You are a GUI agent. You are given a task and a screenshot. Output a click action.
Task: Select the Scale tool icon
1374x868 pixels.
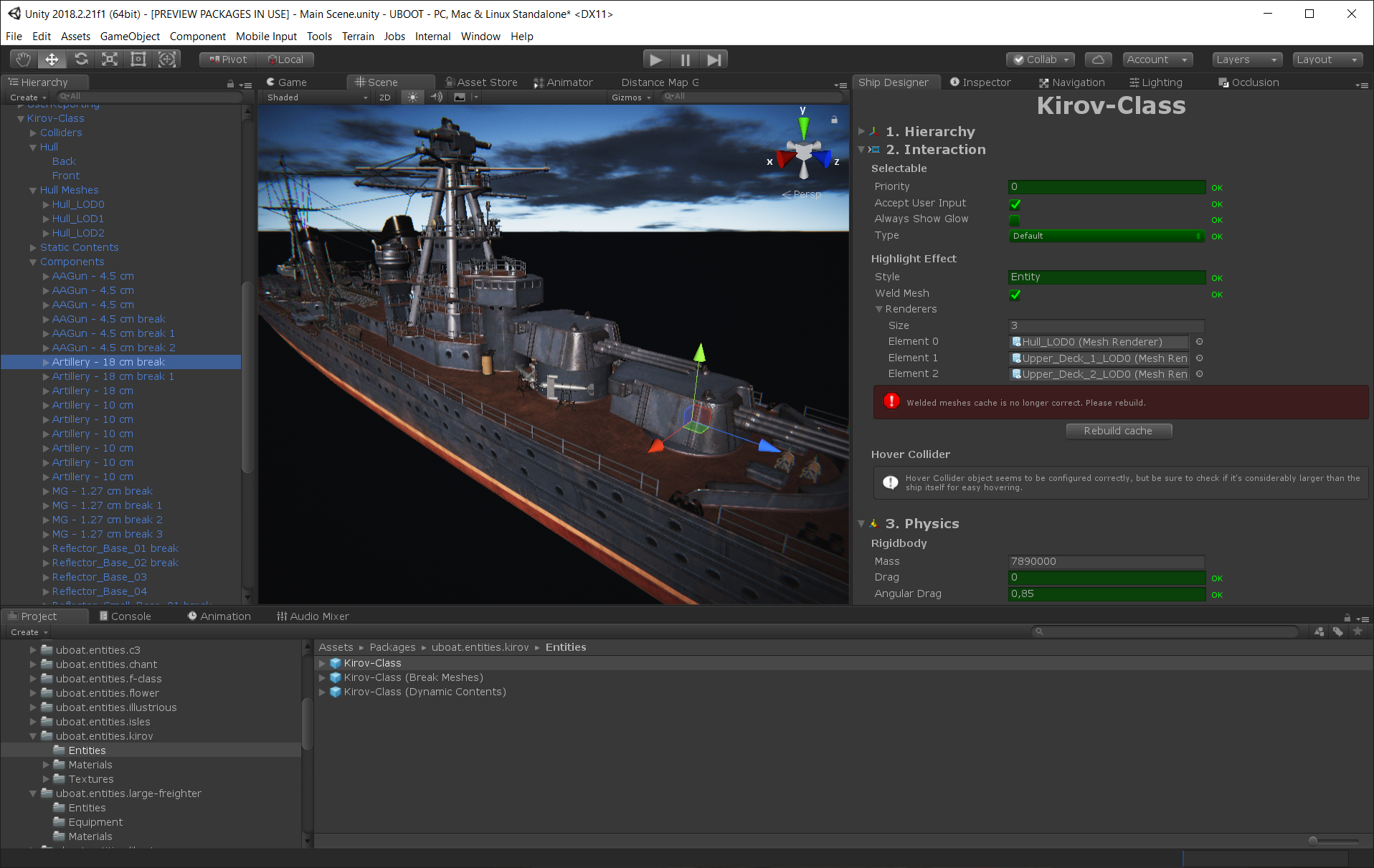(110, 59)
